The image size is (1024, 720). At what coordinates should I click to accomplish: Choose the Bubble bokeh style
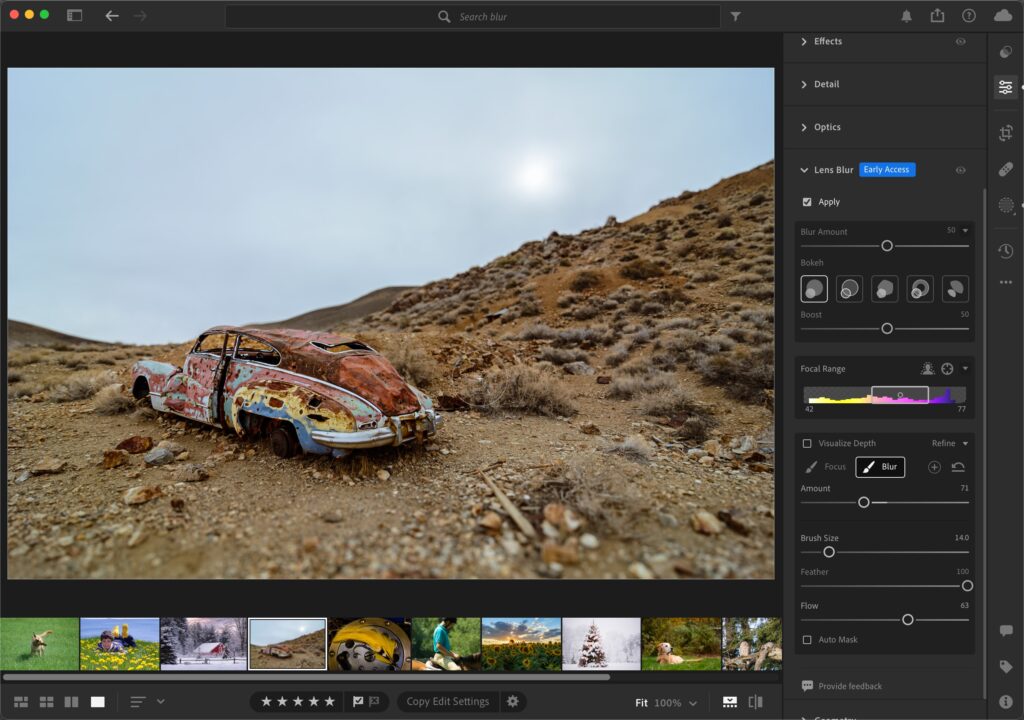click(850, 289)
